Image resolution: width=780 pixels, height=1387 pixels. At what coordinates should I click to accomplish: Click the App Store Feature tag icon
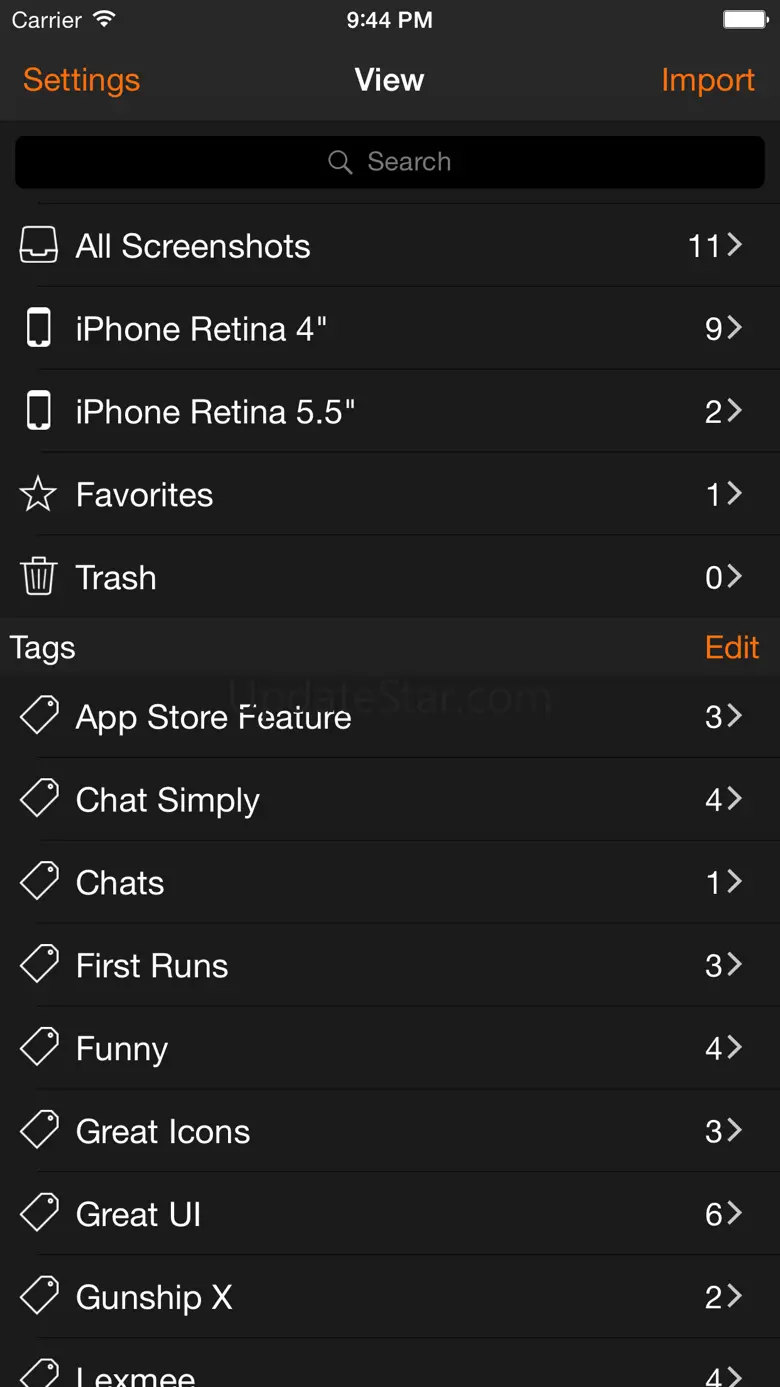(x=39, y=716)
